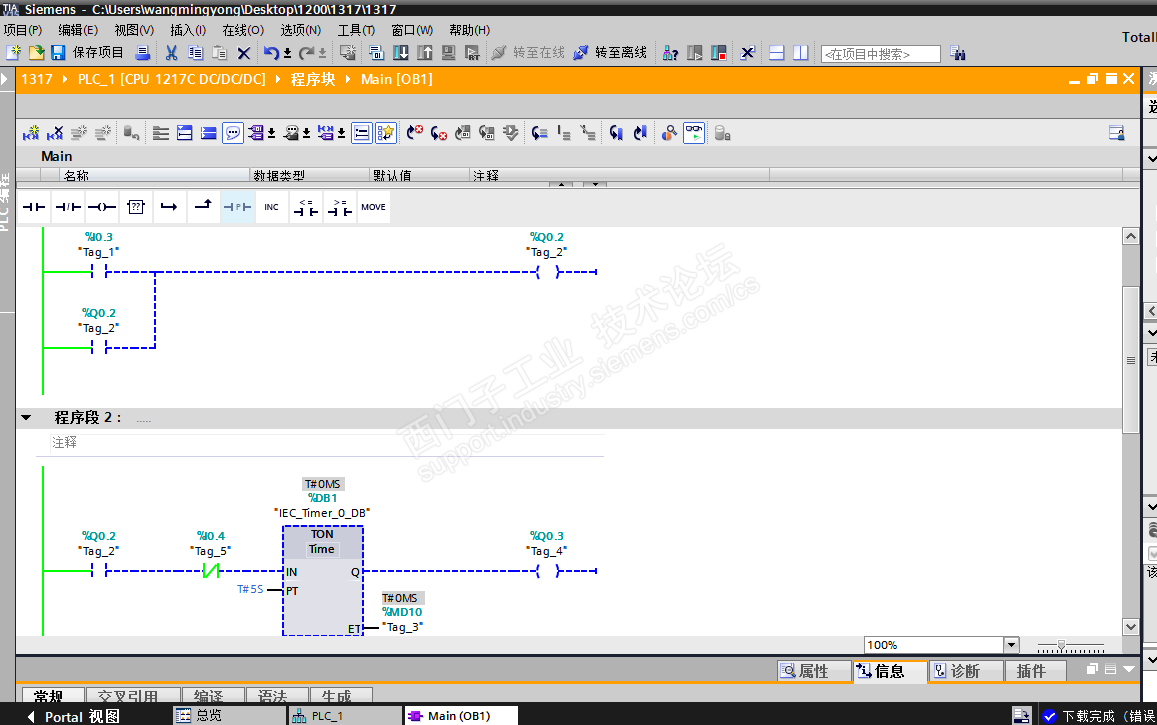Open the 在线(O) menu
Screen dimensions: 1157x725
(242, 30)
